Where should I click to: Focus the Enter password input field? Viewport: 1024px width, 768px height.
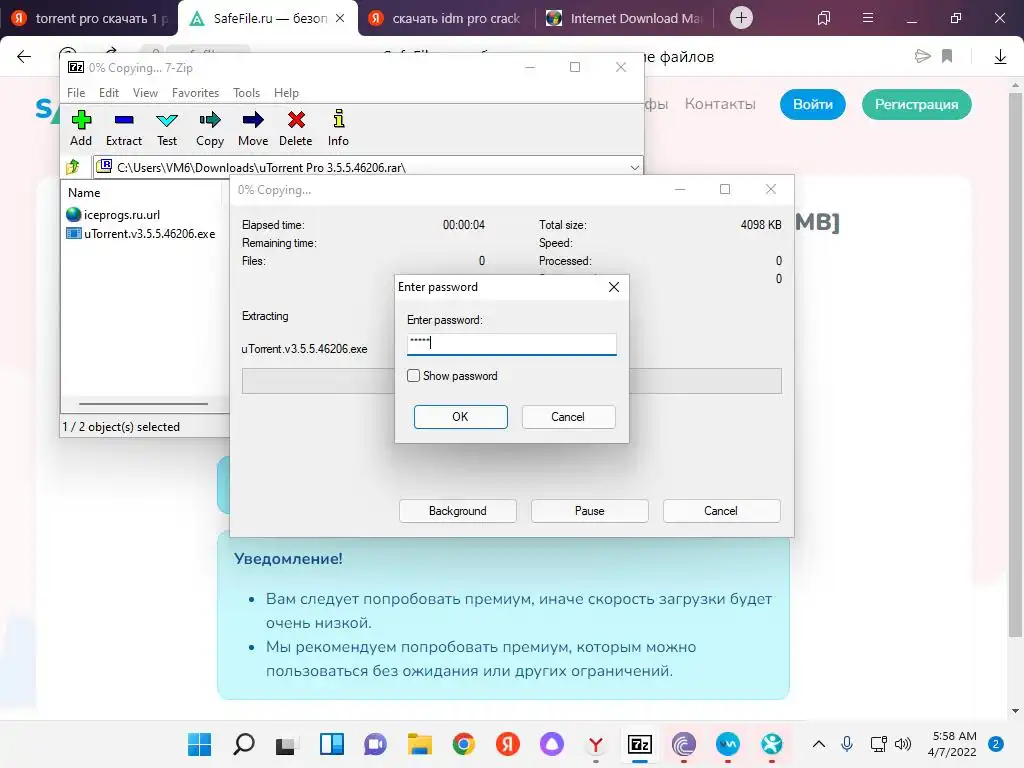click(x=511, y=344)
